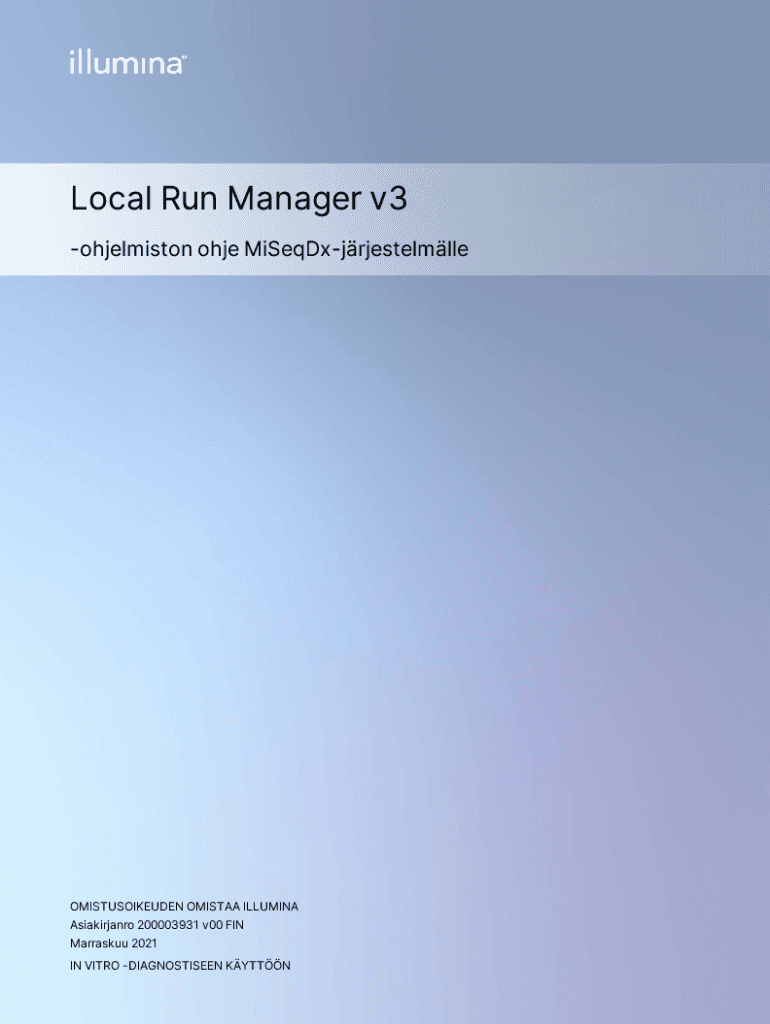Screen dimensions: 770x1024
Task: Click the "FIN" language code
Action: point(235,925)
